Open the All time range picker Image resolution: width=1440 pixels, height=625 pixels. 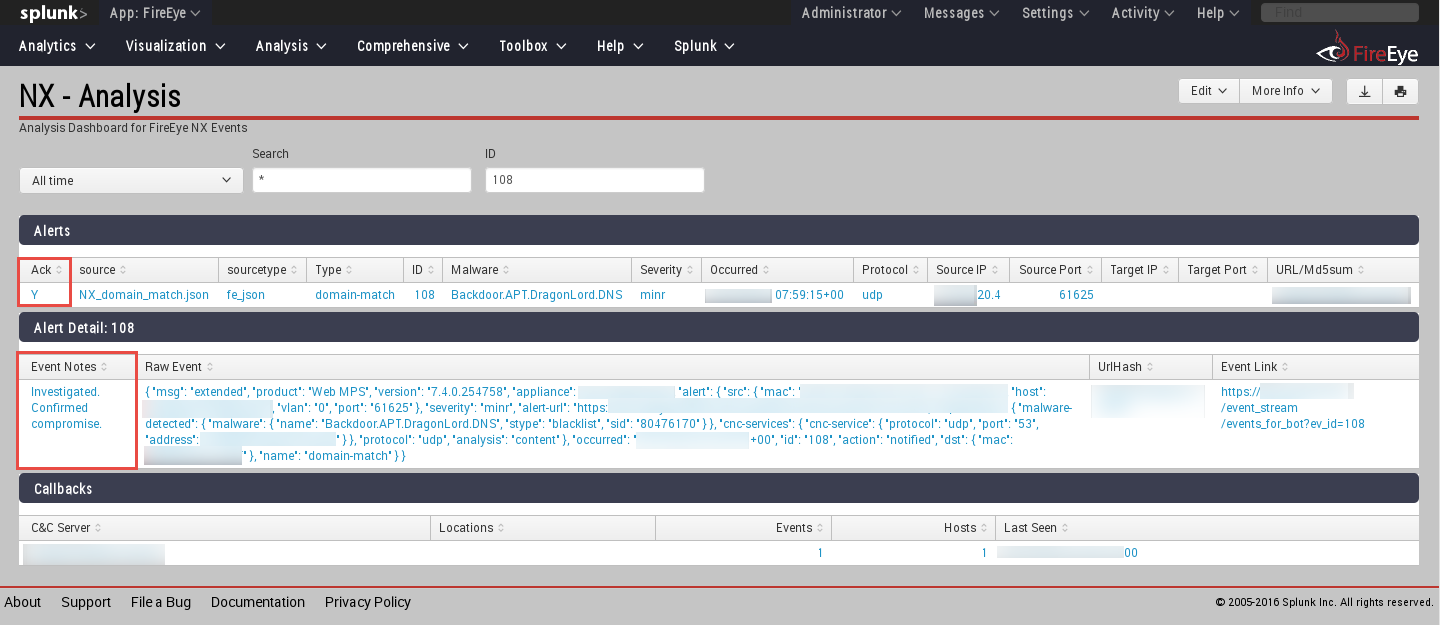(x=130, y=180)
